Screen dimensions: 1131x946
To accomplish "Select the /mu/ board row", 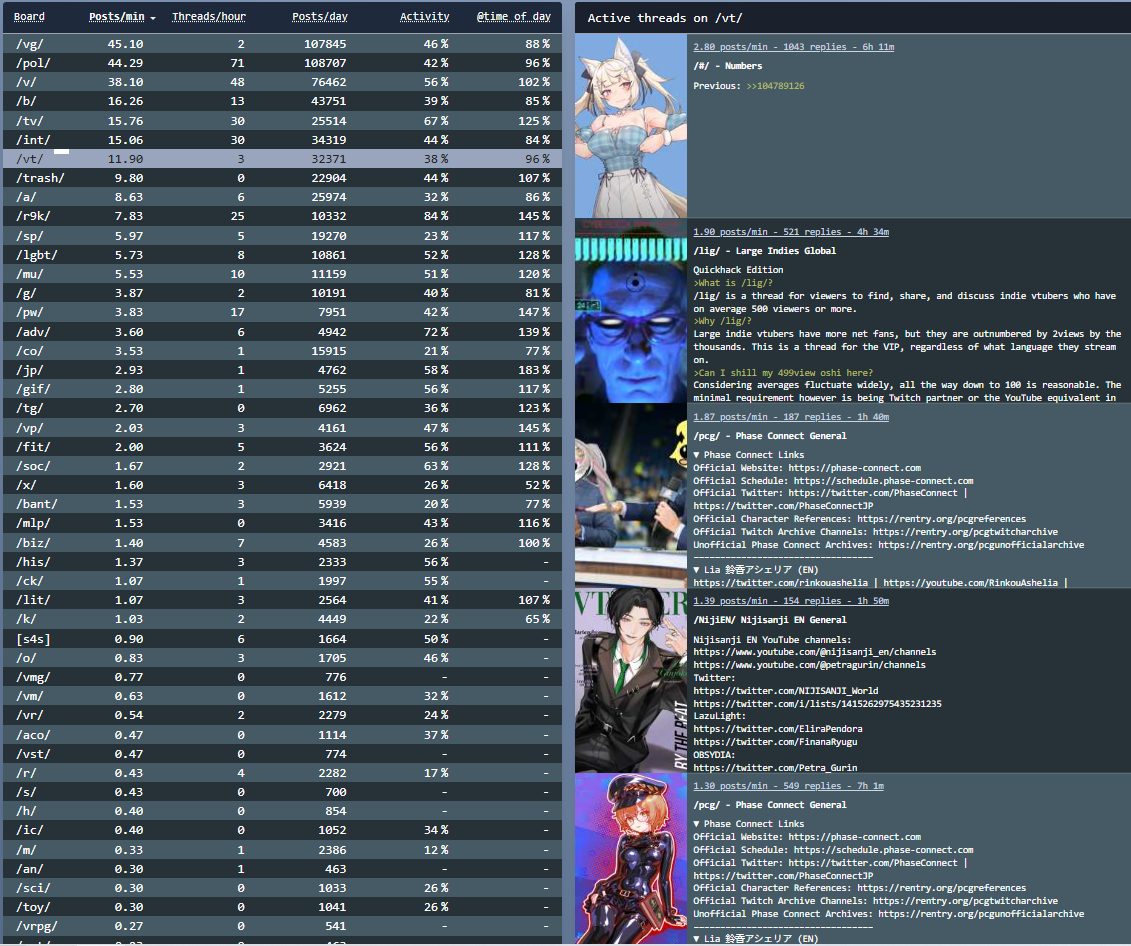I will [282, 274].
